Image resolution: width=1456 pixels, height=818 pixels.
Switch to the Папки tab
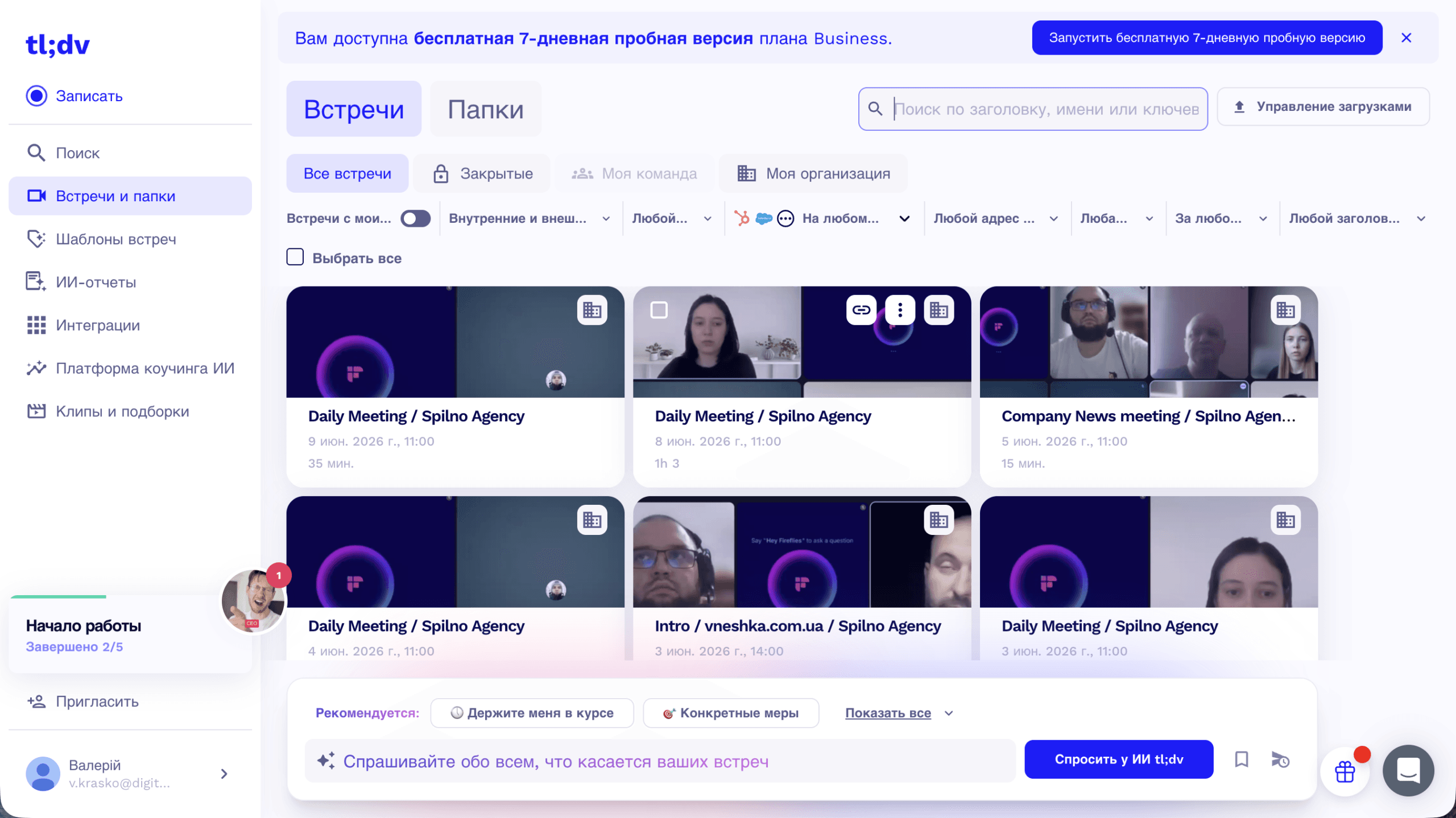click(x=486, y=109)
